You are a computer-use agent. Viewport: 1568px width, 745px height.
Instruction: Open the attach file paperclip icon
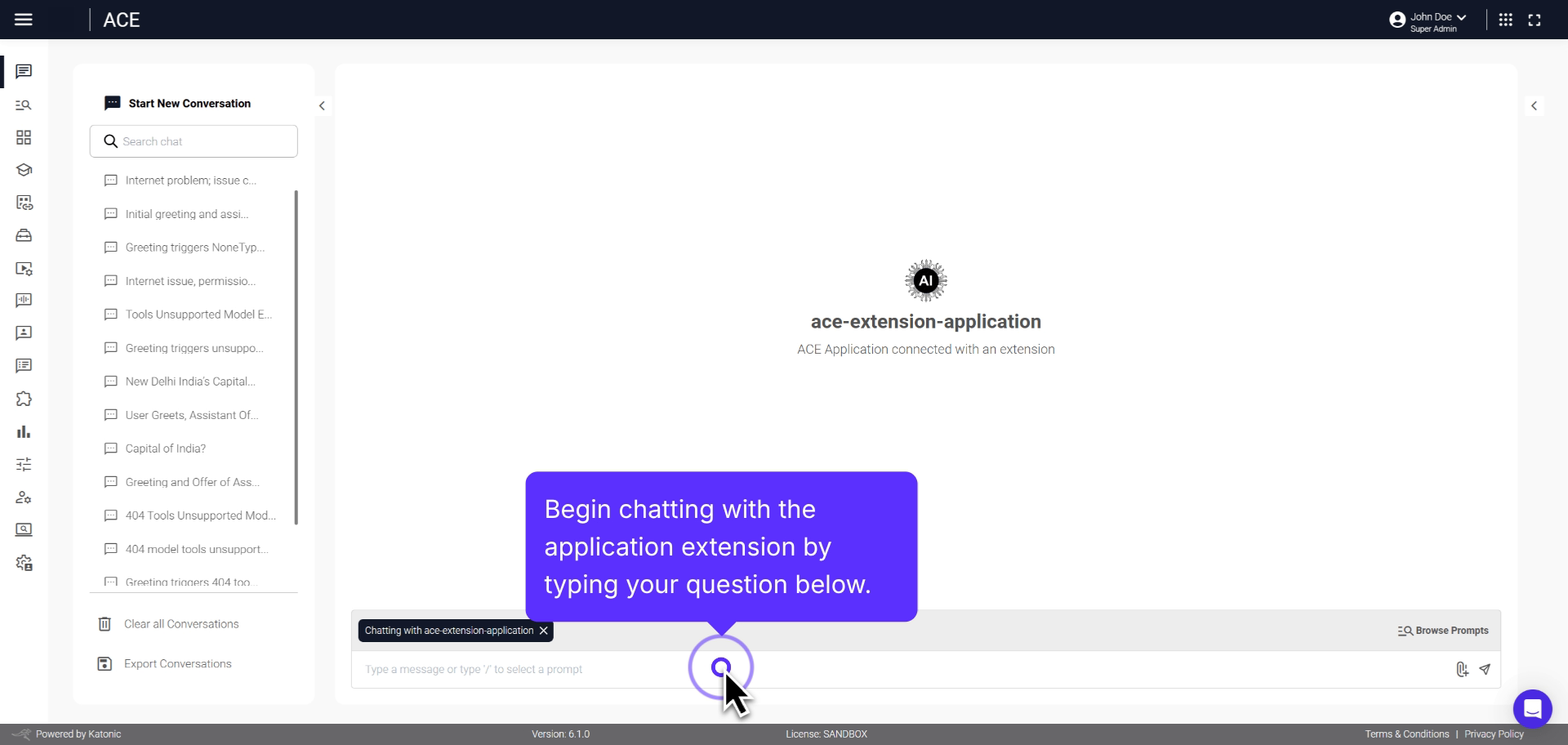(1462, 669)
